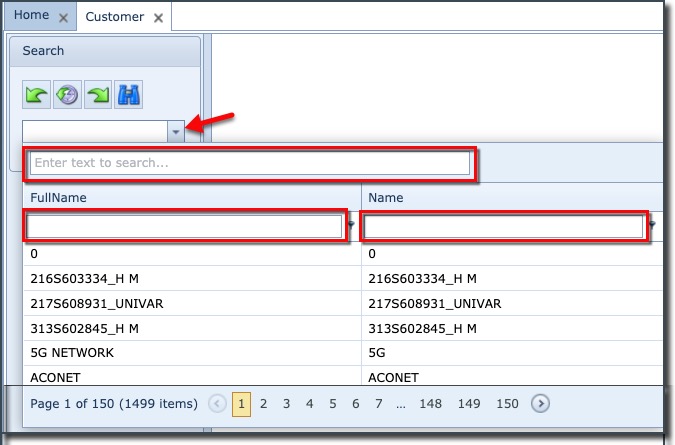Go to page 2 of results

coord(264,404)
